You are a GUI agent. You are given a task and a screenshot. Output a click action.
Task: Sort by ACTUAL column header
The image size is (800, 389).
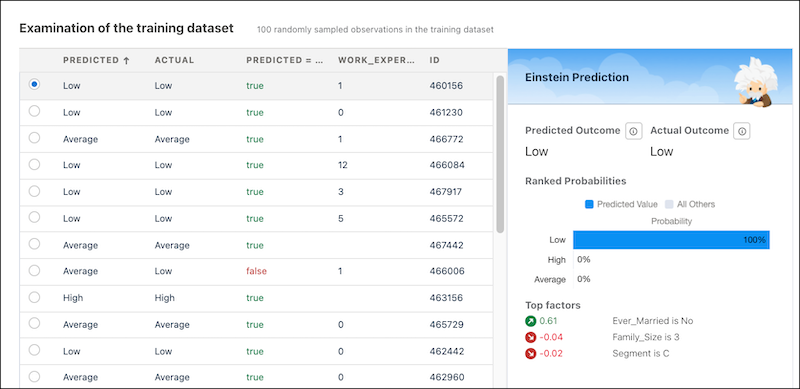174,60
